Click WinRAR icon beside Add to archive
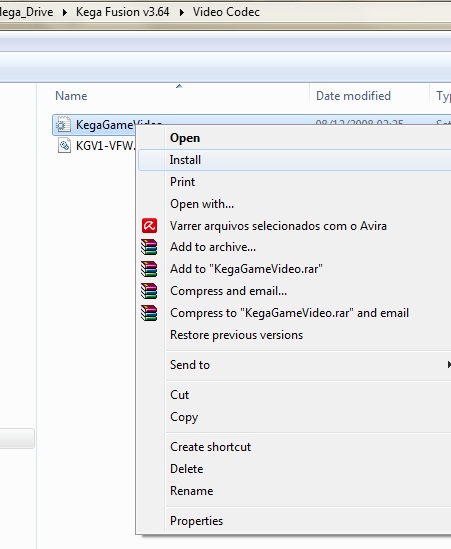This screenshot has width=451, height=549. click(x=149, y=247)
